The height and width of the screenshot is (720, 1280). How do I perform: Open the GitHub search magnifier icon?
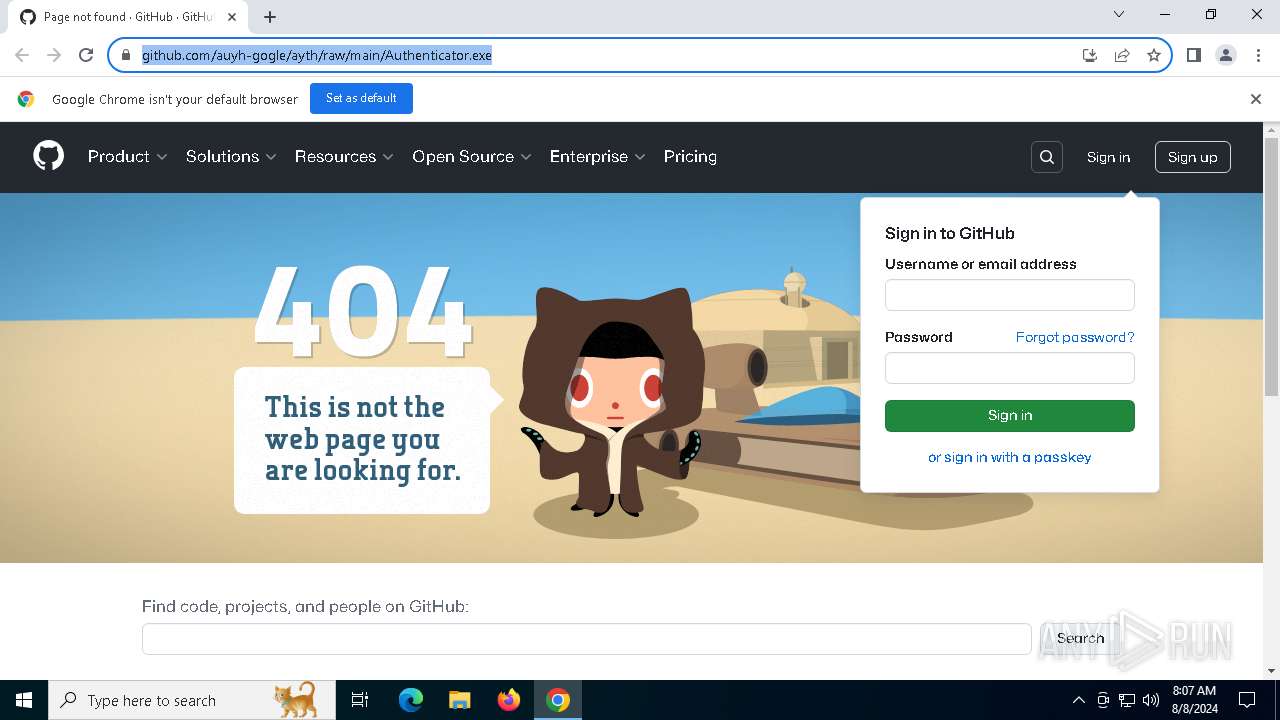(1046, 157)
